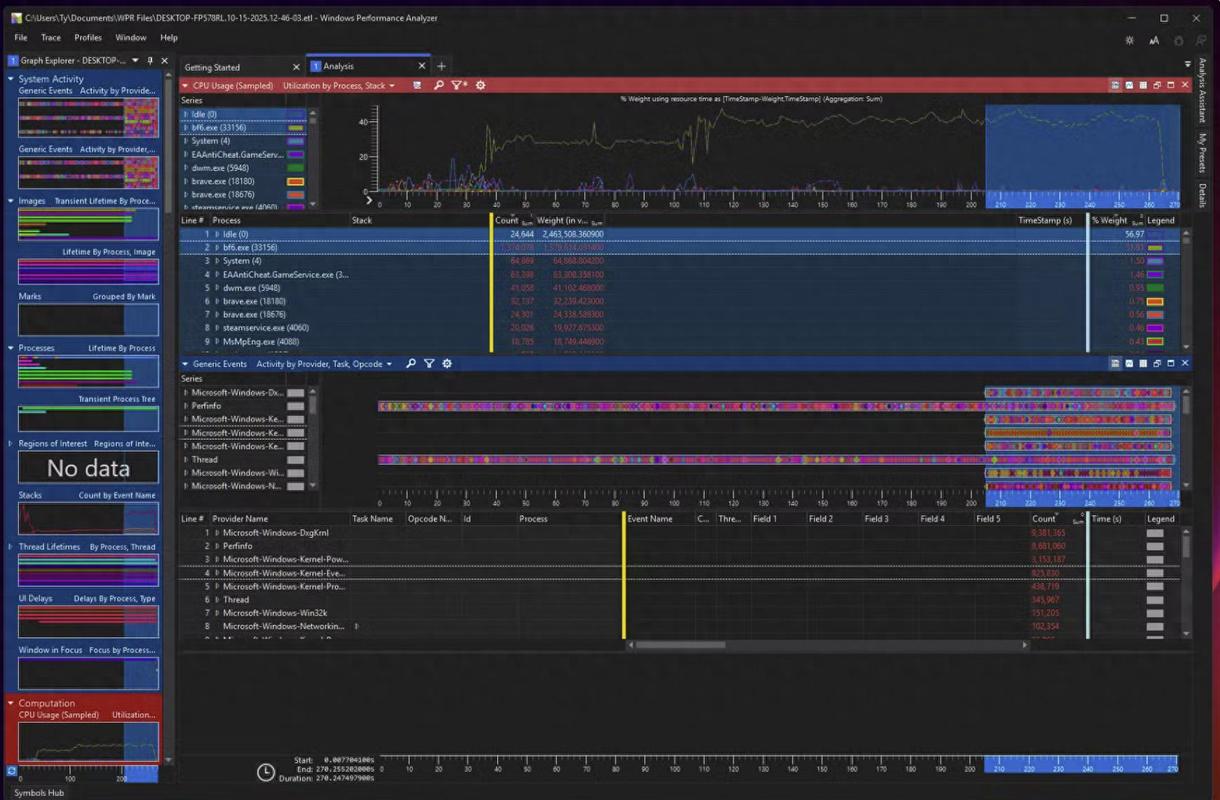1220x800 pixels.
Task: Open the Analysis Assistant side panel
Action: point(1202,91)
